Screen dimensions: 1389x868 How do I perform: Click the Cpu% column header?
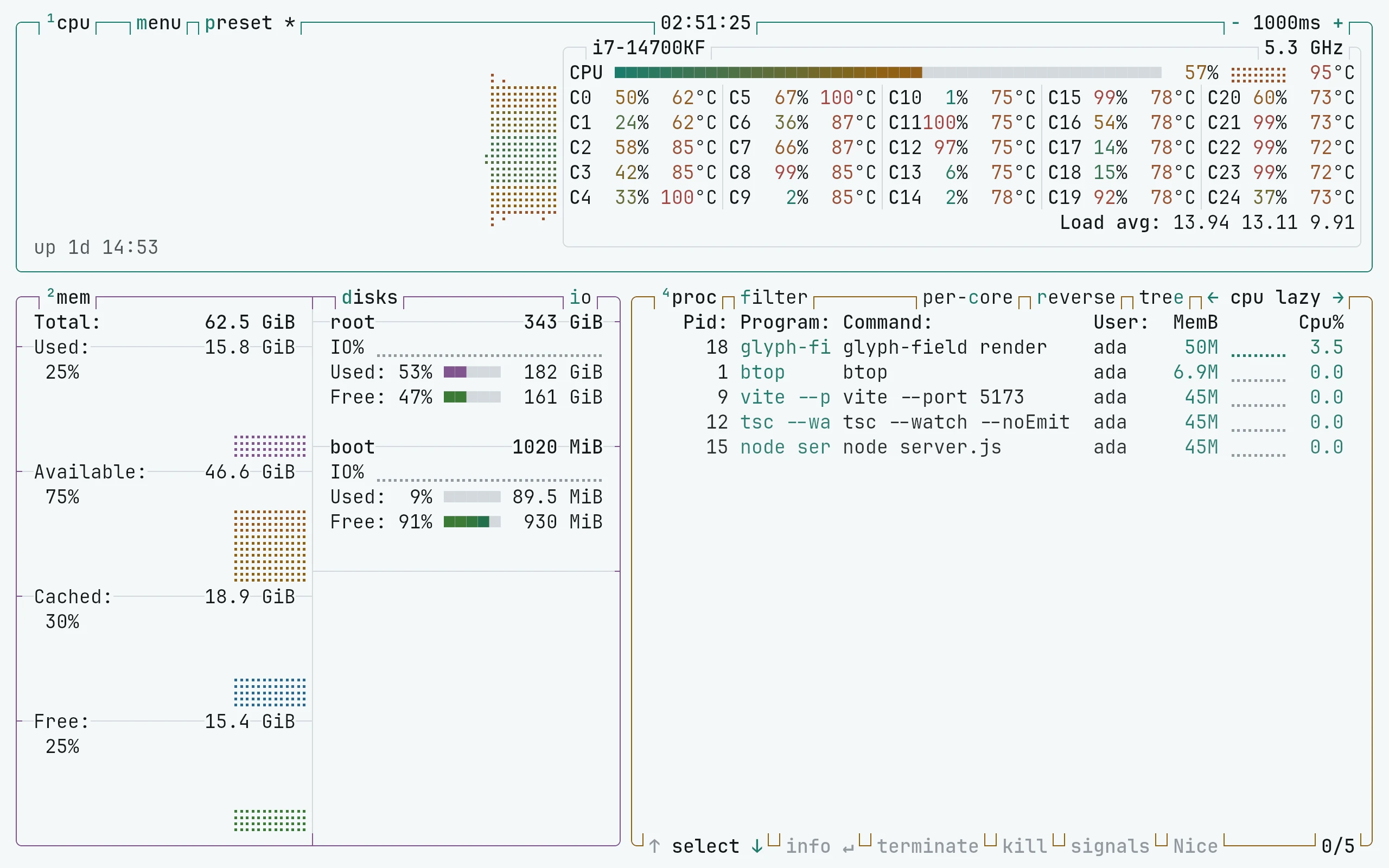coord(1321,322)
